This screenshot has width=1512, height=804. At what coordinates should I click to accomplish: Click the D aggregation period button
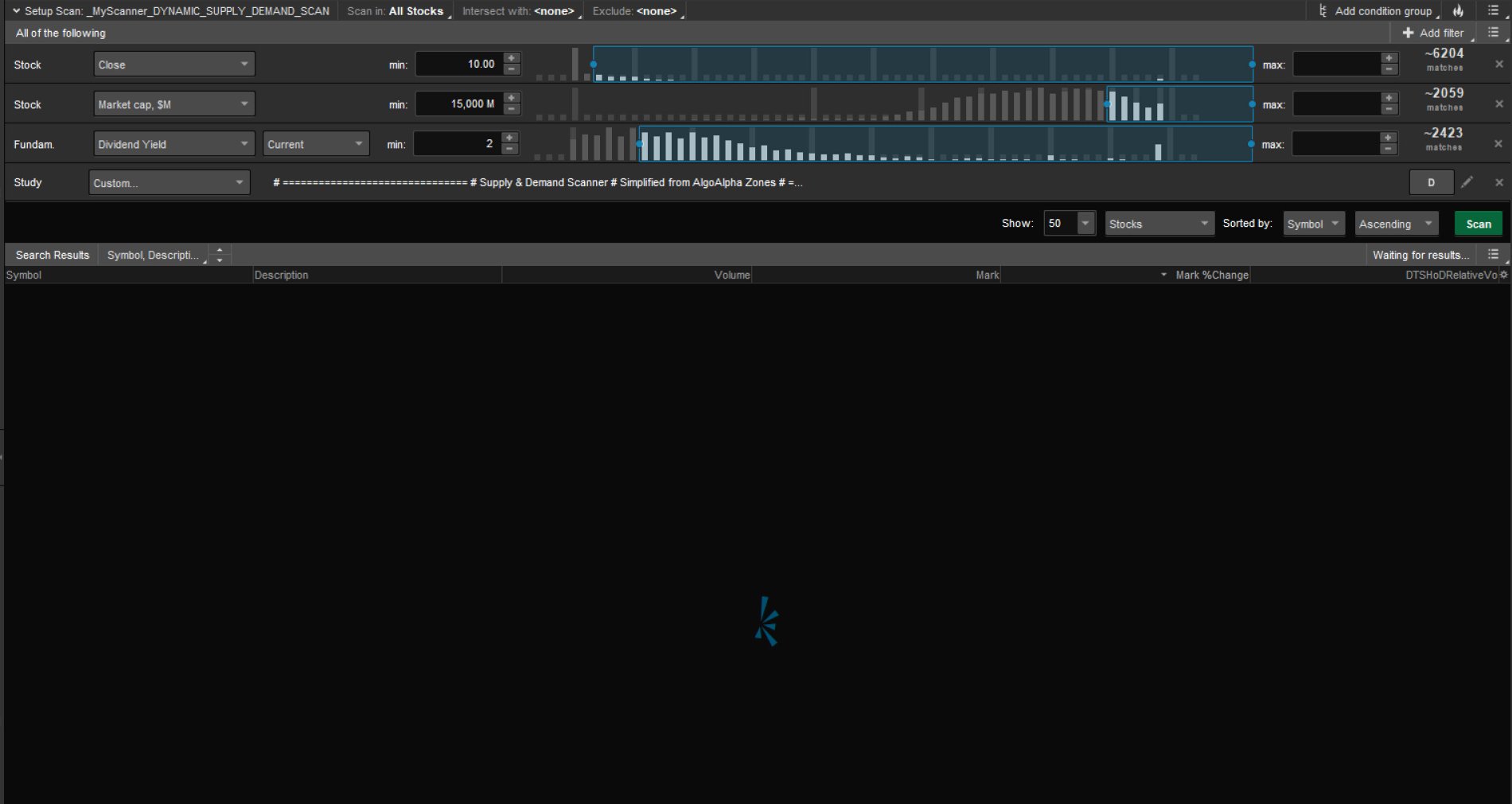pyautogui.click(x=1430, y=182)
